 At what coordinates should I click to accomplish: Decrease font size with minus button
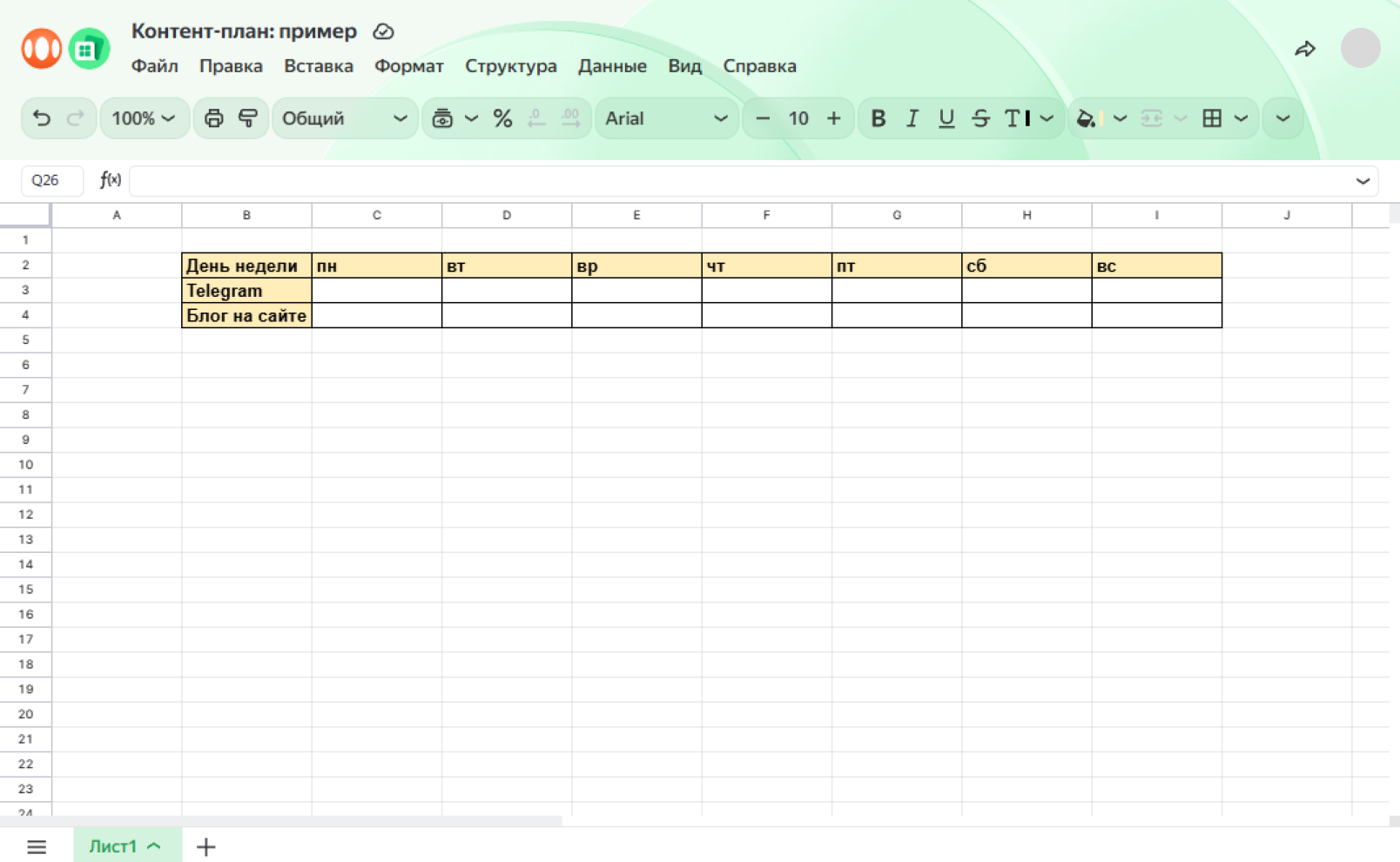[x=763, y=118]
